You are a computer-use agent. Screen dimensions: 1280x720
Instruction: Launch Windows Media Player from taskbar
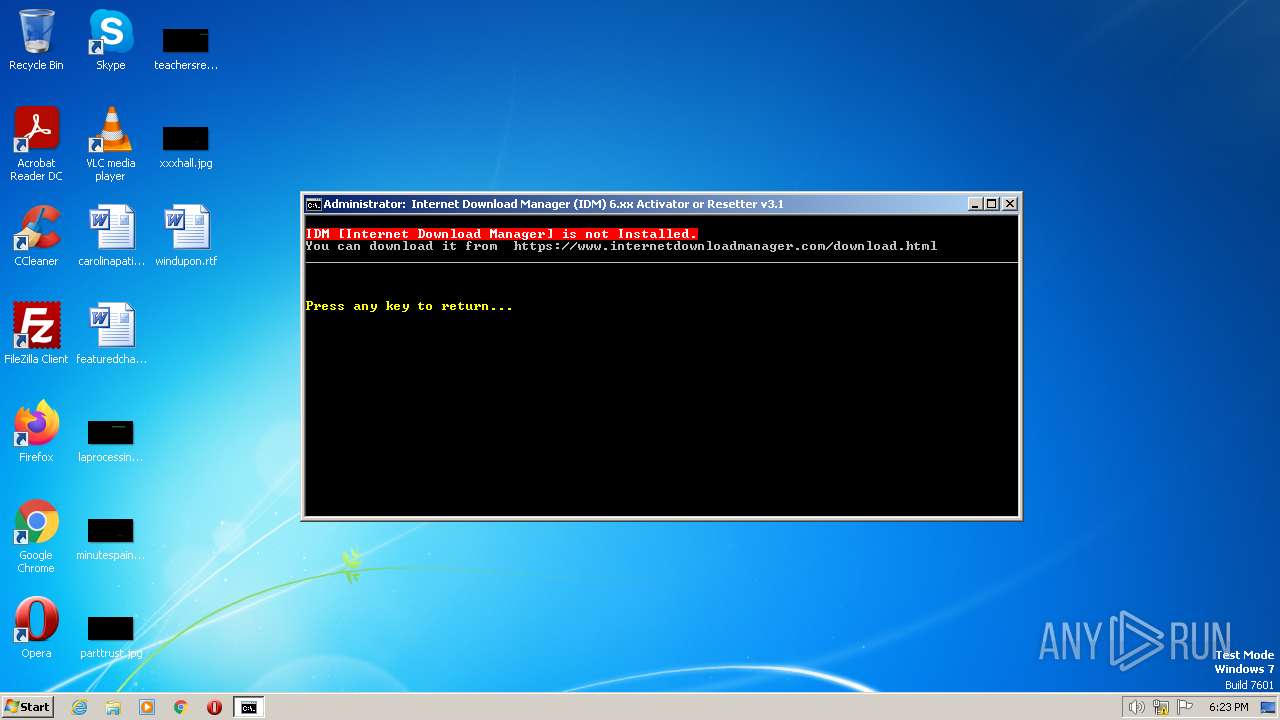(147, 707)
